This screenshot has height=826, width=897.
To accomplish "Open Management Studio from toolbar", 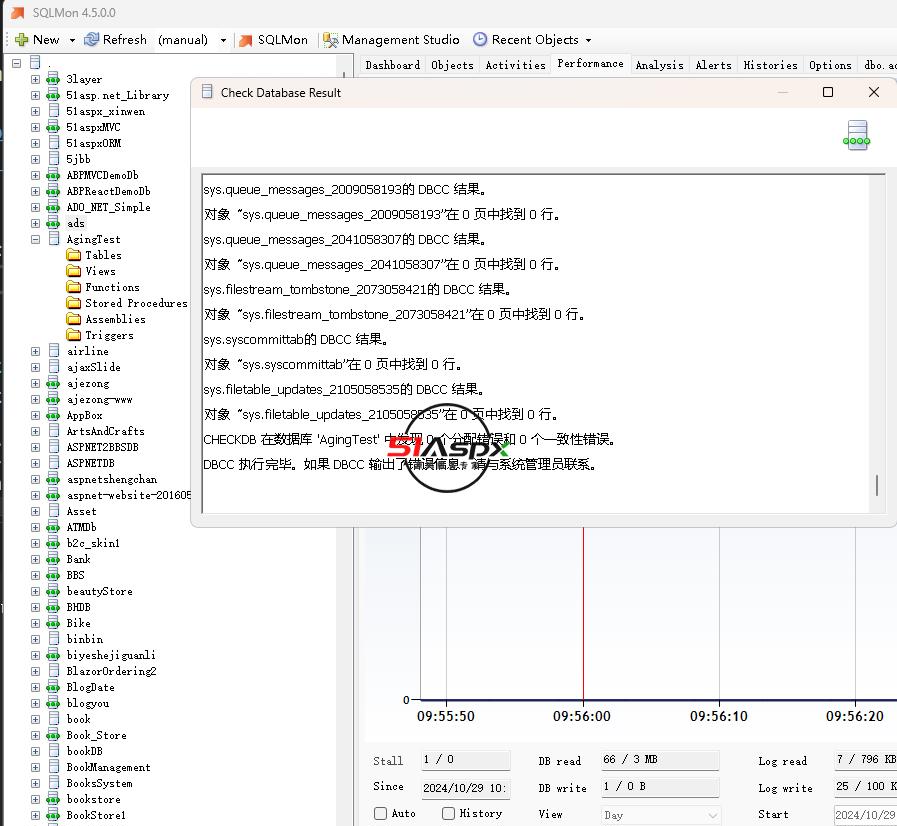I will point(330,40).
